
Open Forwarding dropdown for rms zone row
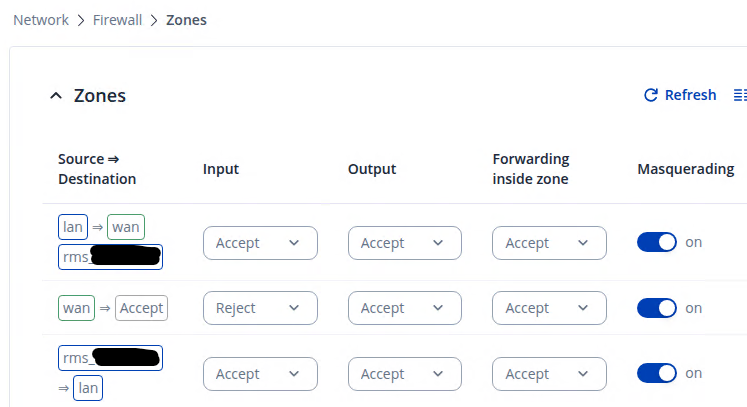(x=549, y=374)
